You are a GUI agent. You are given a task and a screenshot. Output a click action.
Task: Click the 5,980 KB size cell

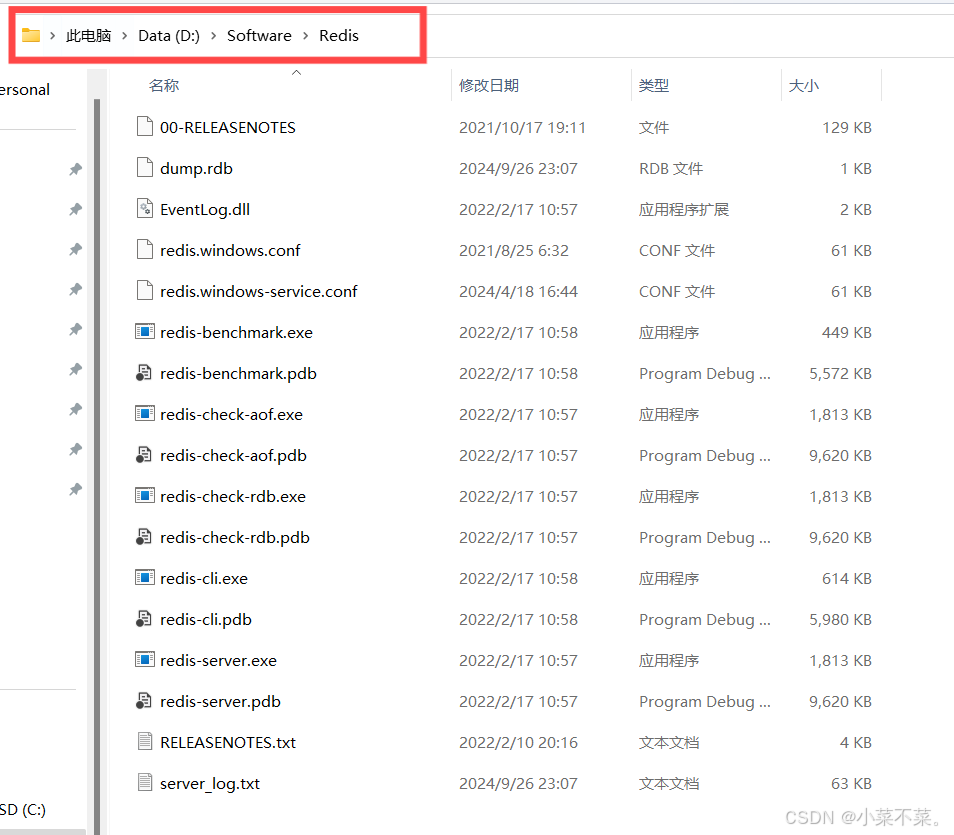coord(840,620)
